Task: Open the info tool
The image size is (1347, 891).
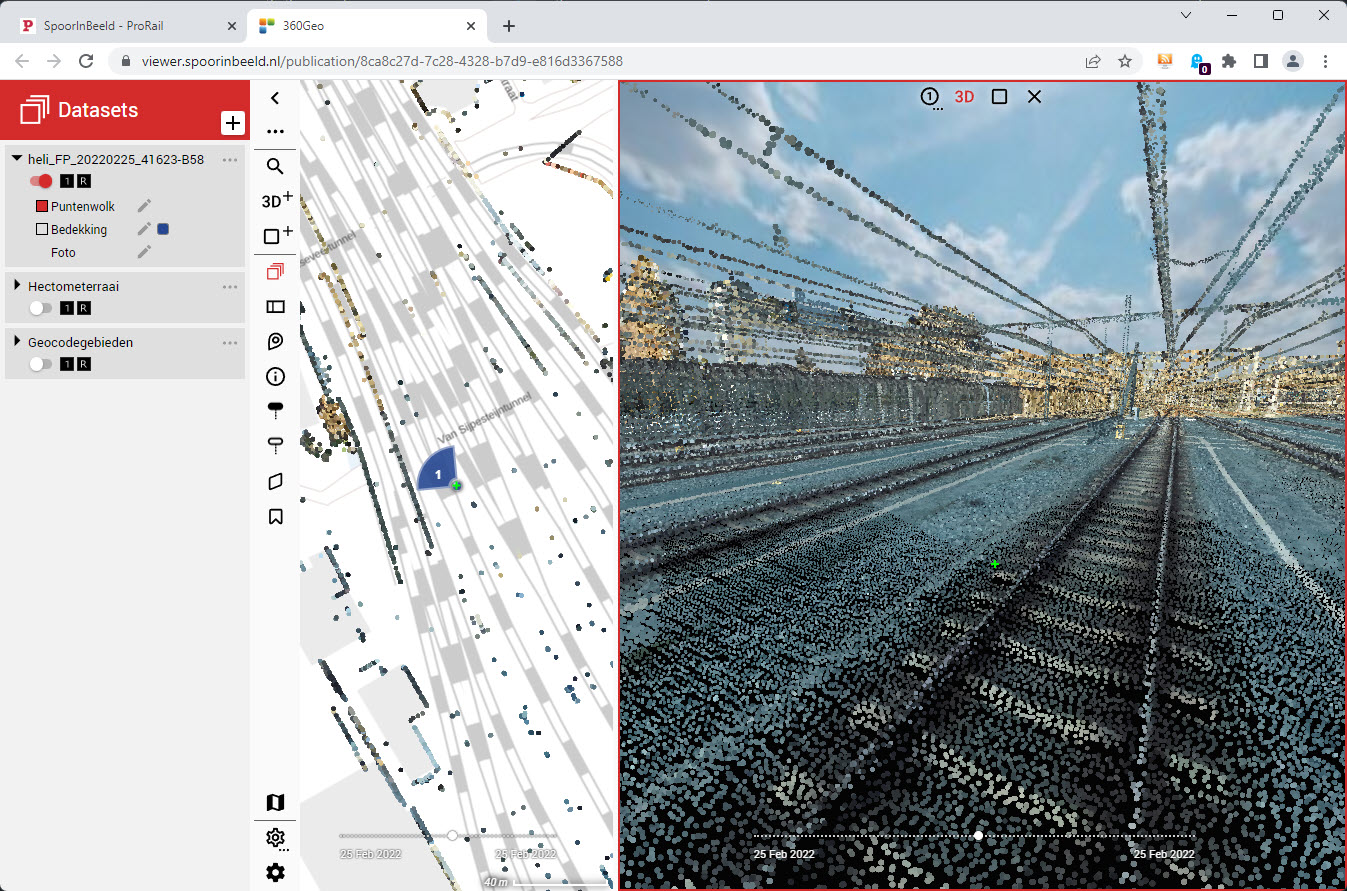Action: (x=275, y=377)
